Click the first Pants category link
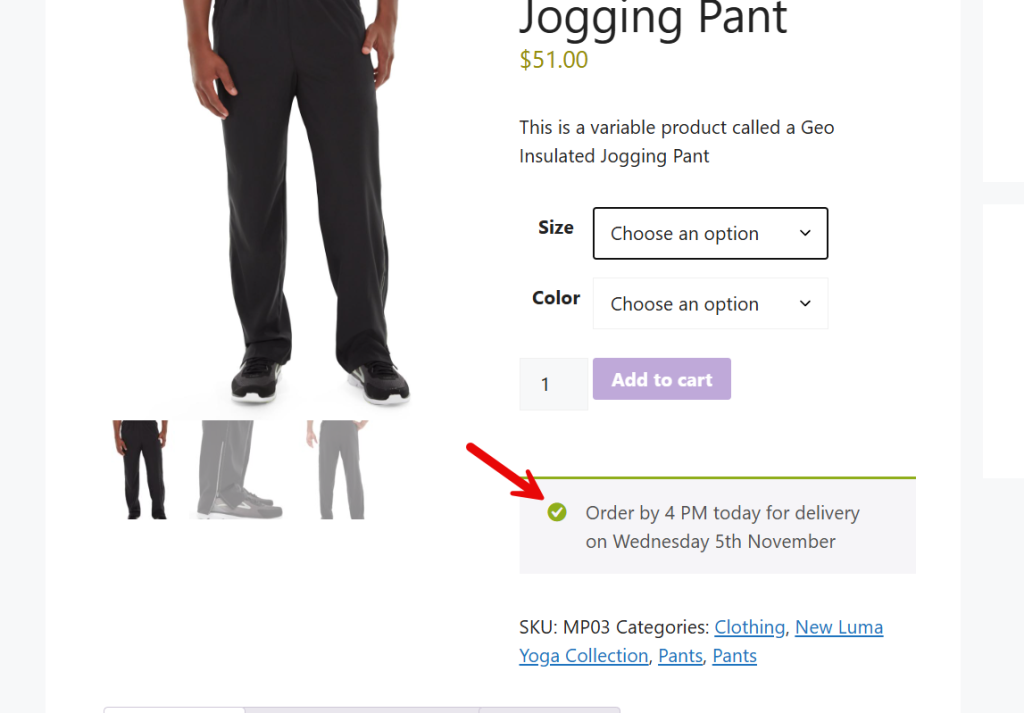This screenshot has width=1024, height=713. tap(679, 656)
